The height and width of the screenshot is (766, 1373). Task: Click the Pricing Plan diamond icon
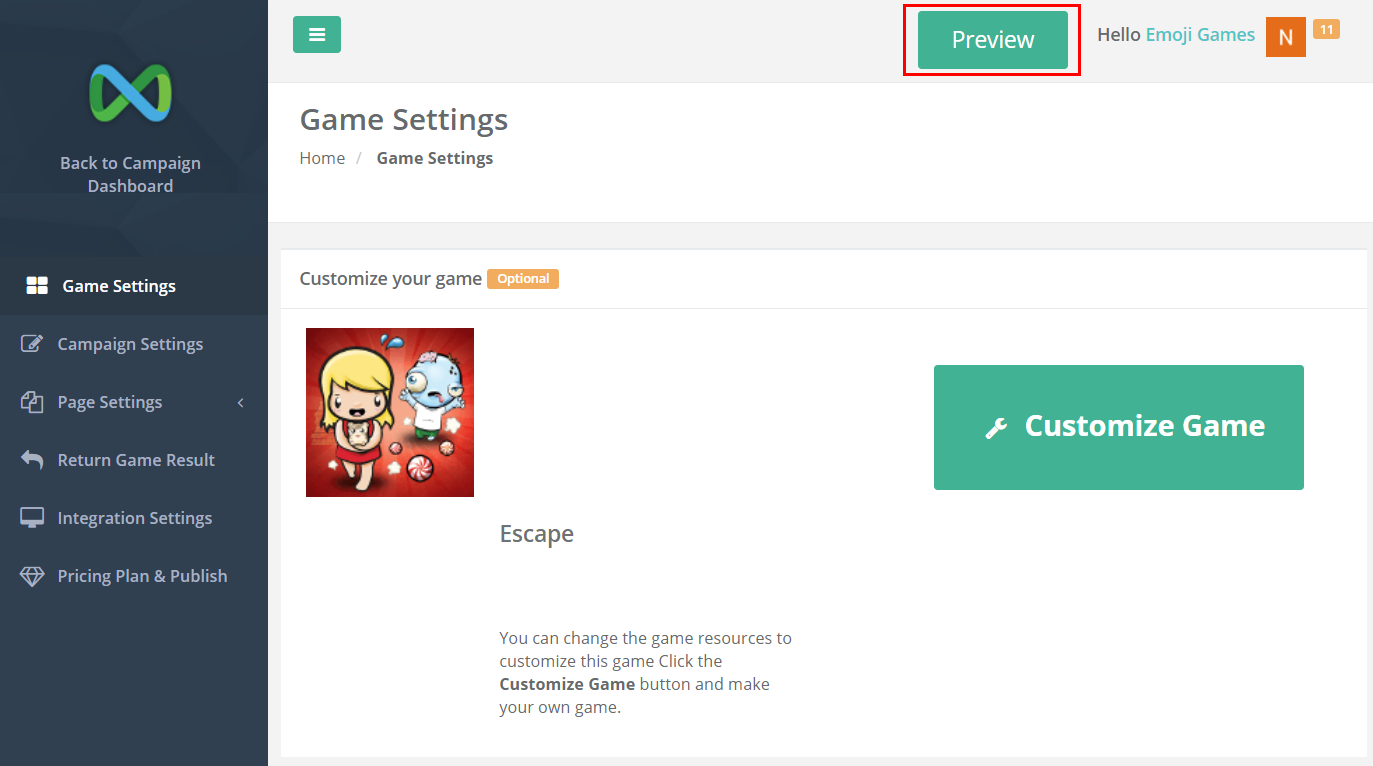pos(32,576)
